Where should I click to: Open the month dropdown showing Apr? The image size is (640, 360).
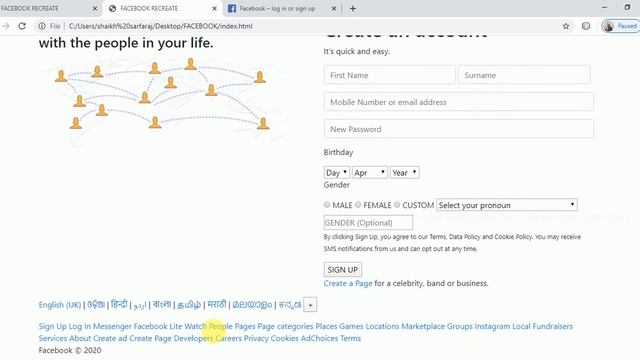pyautogui.click(x=370, y=173)
